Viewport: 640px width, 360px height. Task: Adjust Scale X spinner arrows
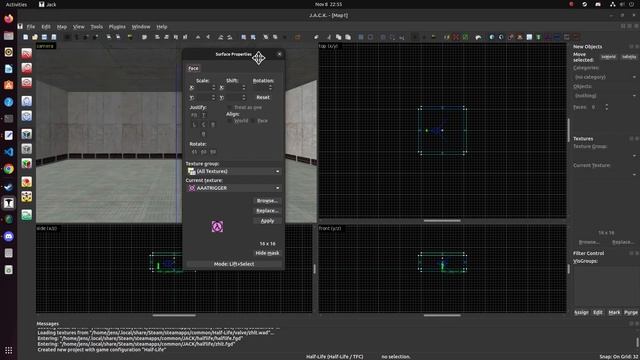tap(213, 88)
